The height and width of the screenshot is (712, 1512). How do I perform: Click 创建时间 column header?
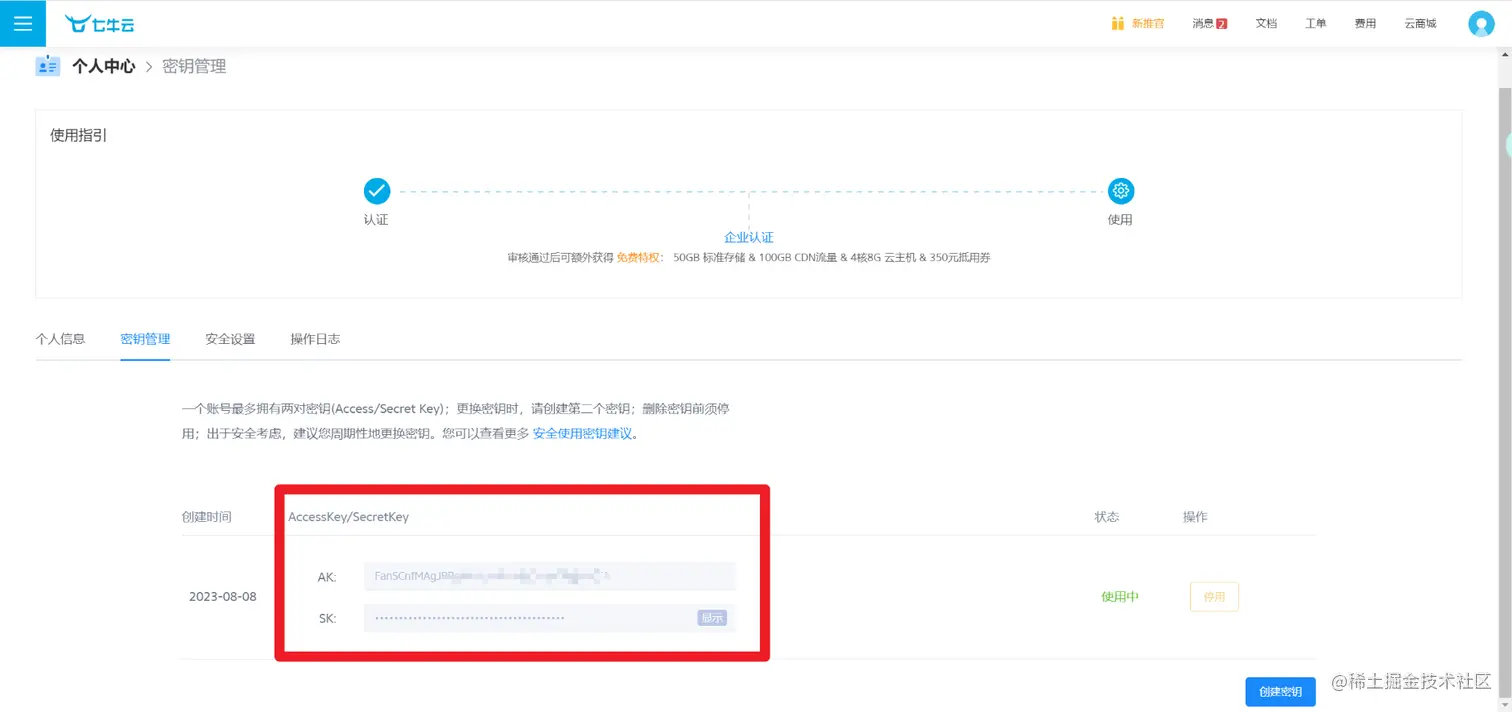(x=206, y=517)
